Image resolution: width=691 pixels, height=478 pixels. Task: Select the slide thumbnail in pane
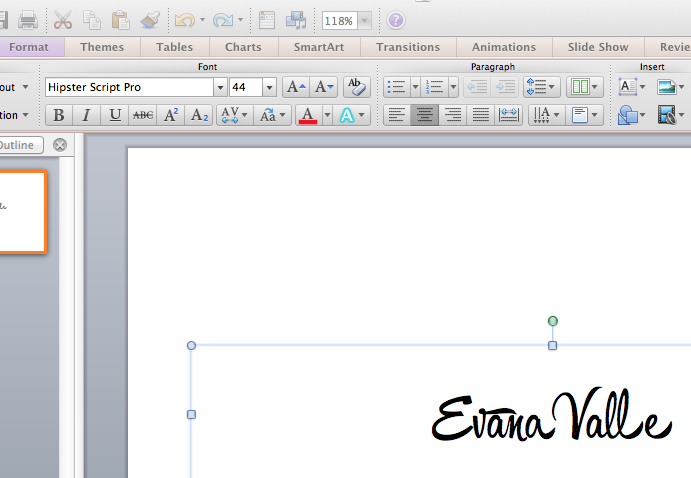pyautogui.click(x=22, y=212)
